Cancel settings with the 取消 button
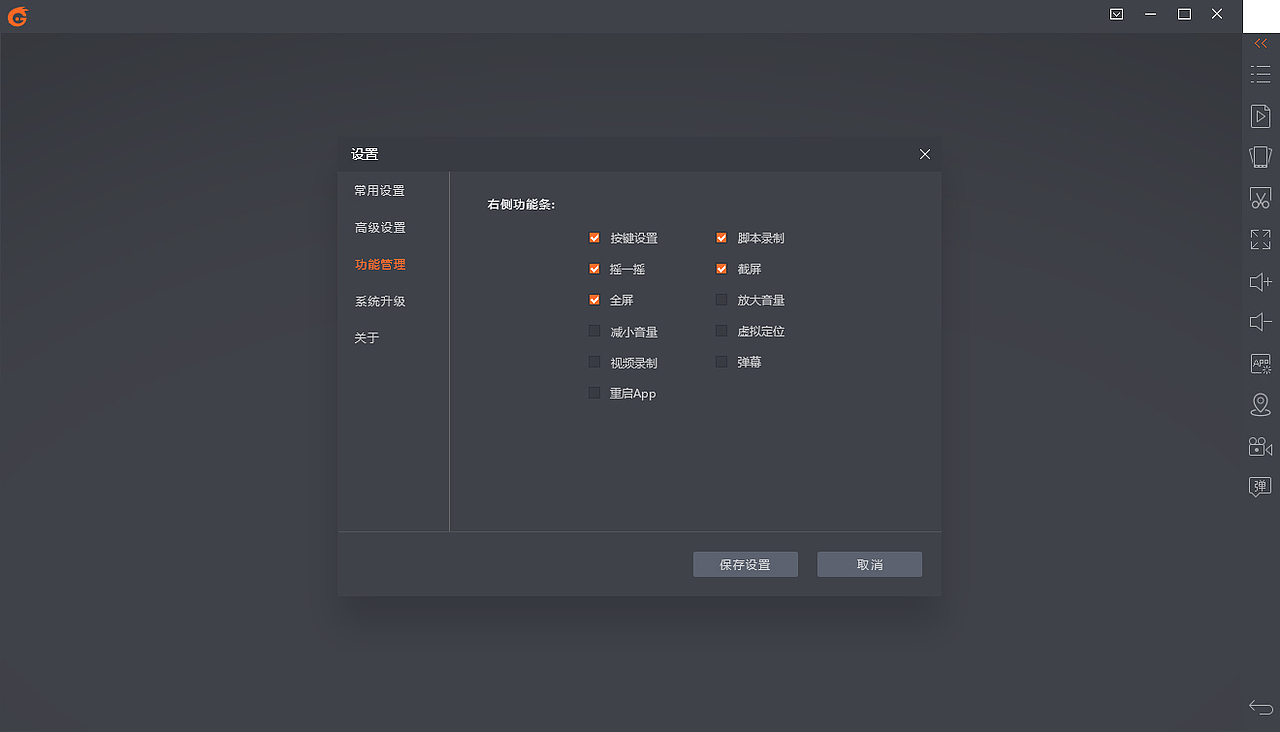The height and width of the screenshot is (732, 1280). pyautogui.click(x=869, y=564)
